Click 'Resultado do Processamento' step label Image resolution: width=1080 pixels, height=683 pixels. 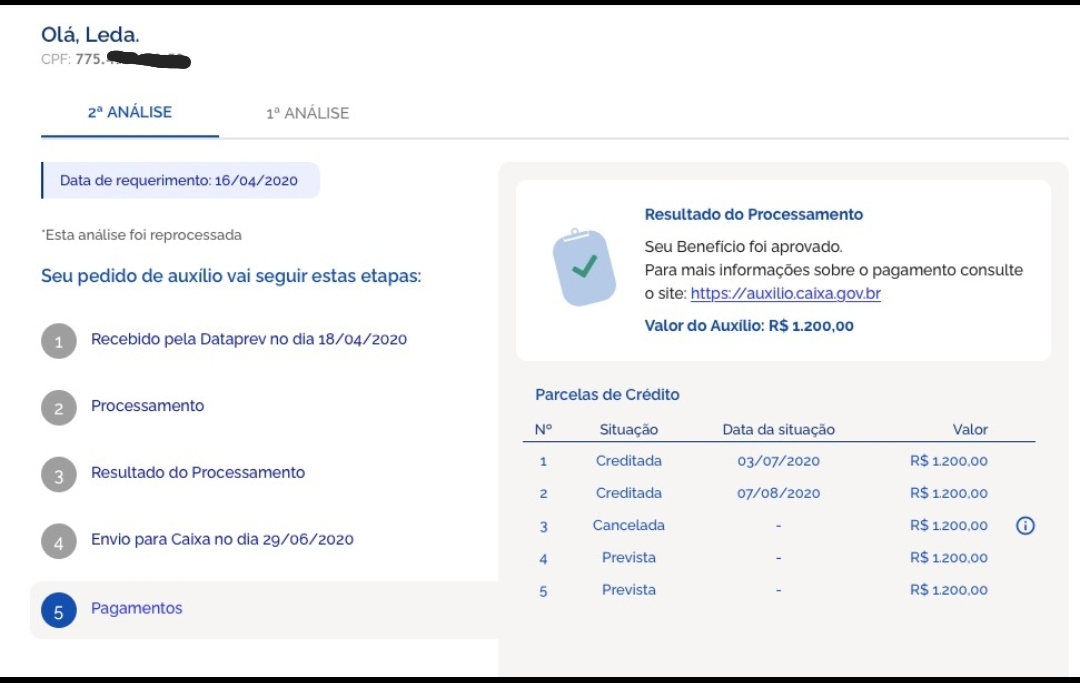198,472
